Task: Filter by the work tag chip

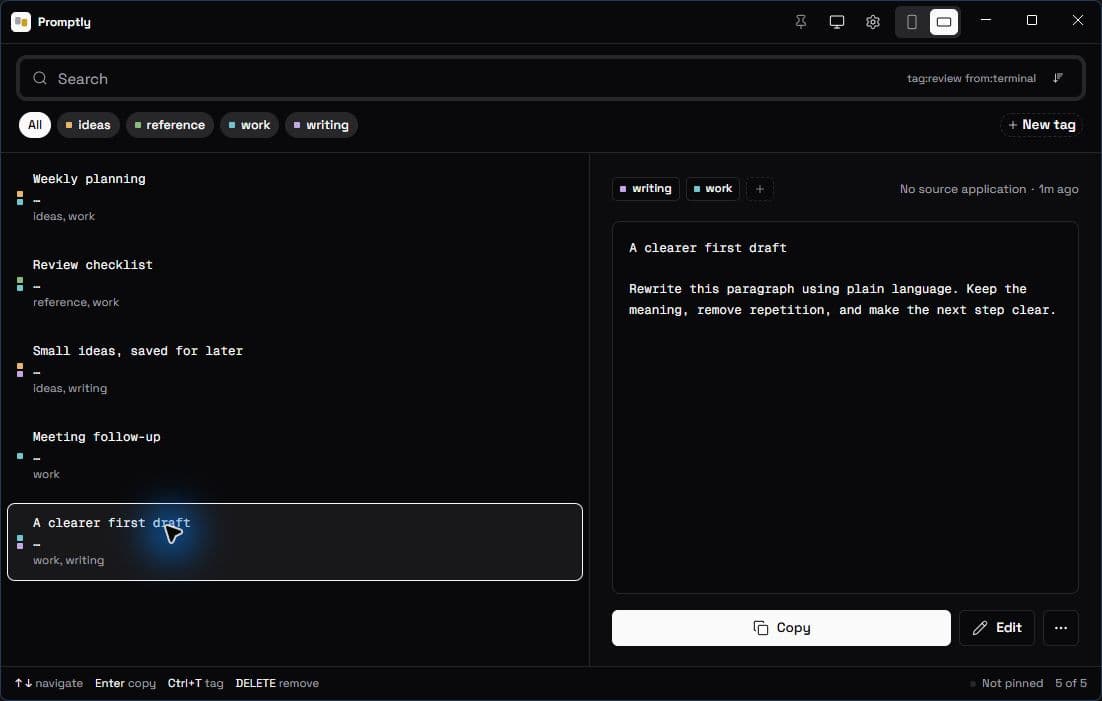Action: coord(249,124)
